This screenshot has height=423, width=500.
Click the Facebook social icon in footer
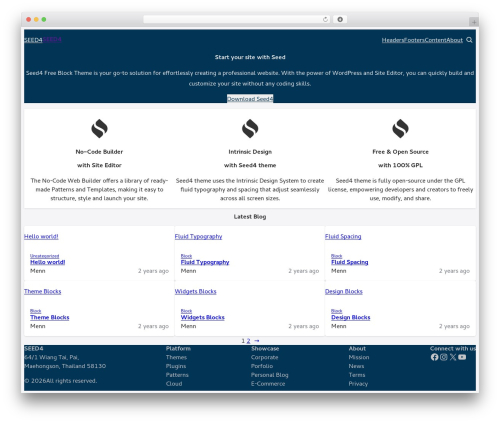coord(434,357)
